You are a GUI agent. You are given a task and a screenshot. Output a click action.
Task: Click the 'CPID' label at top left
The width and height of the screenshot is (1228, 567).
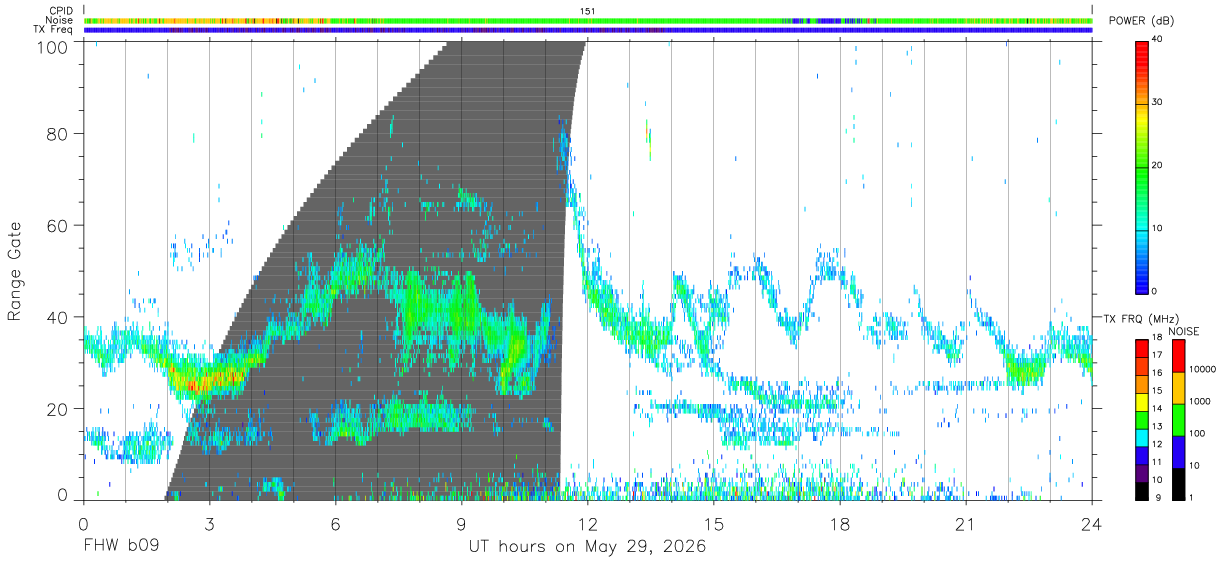coord(60,11)
